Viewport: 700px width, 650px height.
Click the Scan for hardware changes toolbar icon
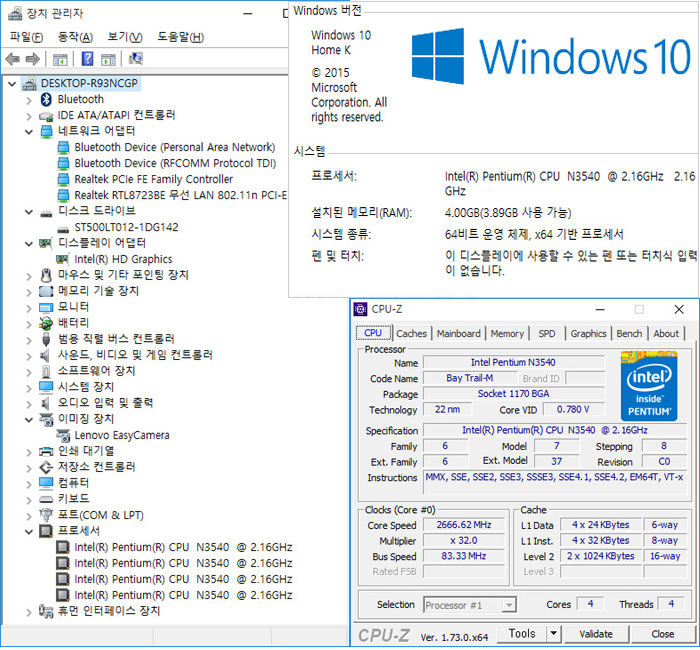[x=136, y=59]
